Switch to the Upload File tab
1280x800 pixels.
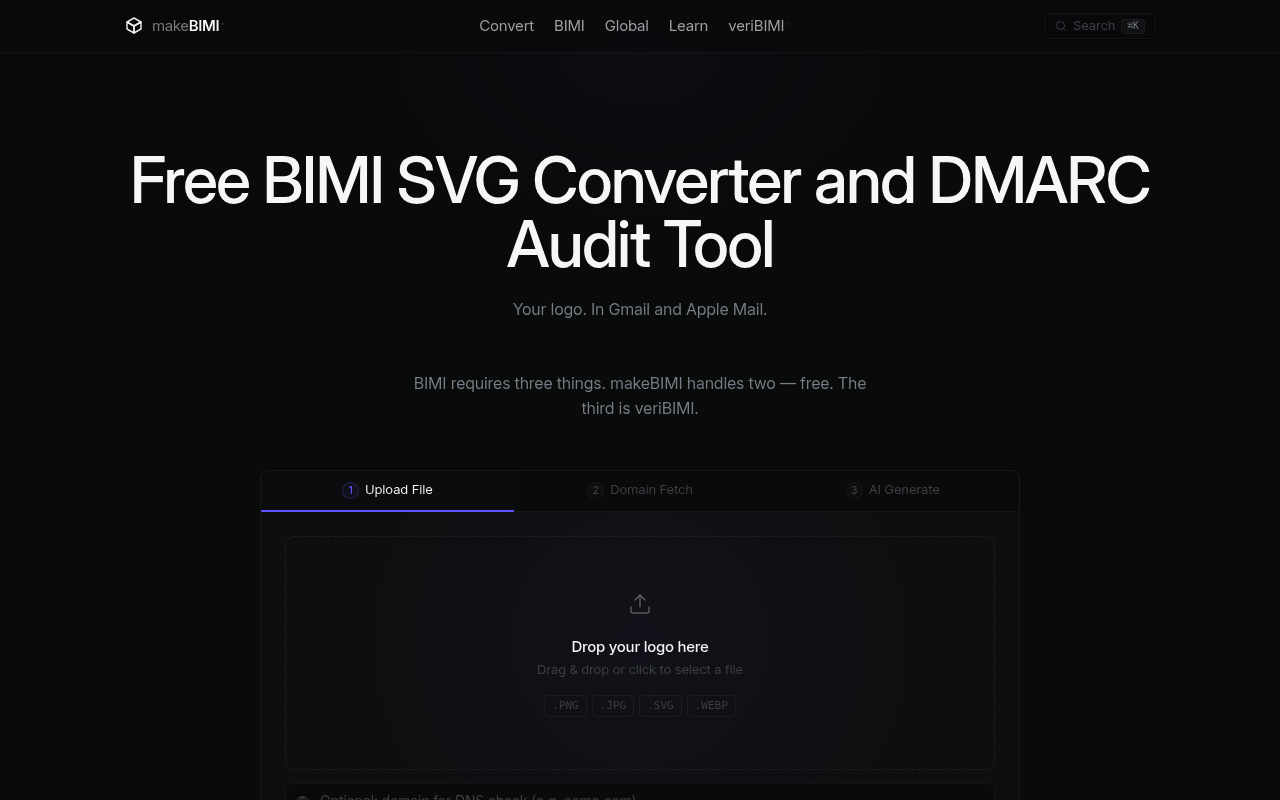point(387,491)
